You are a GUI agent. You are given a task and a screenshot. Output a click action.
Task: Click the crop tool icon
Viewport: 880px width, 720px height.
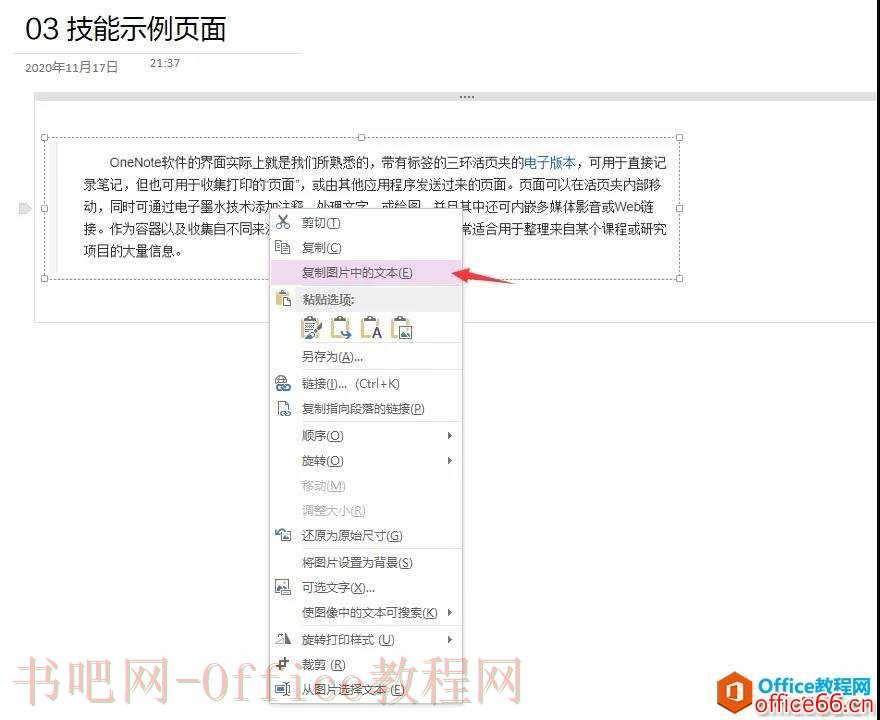click(283, 664)
